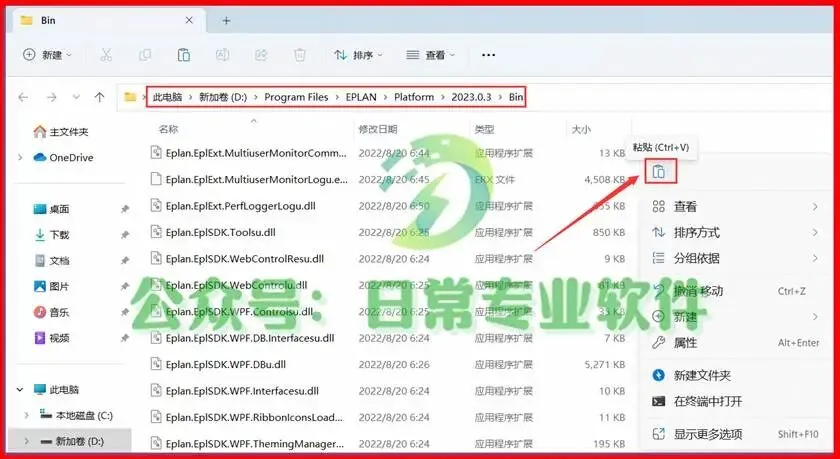Open 分组依据 submenu in context menu
The width and height of the screenshot is (840, 459).
coord(736,258)
